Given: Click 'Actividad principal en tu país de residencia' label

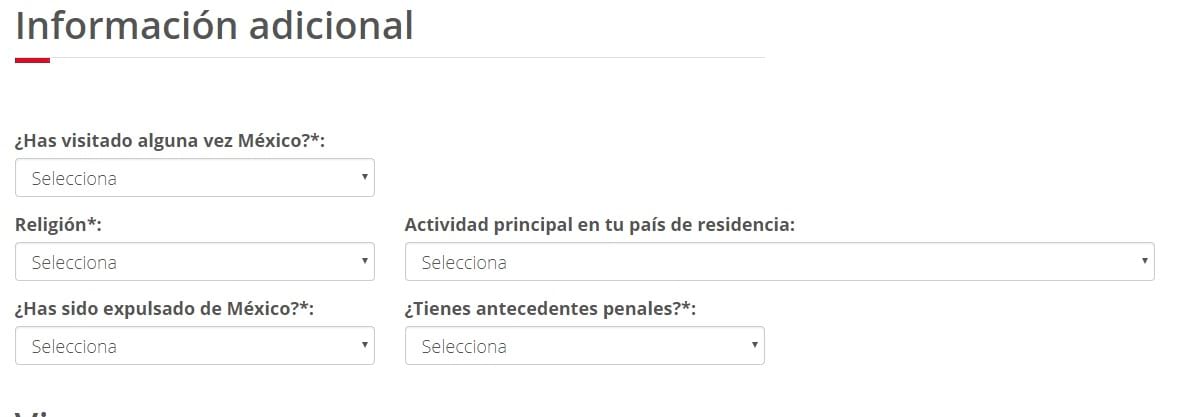Looking at the screenshot, I should point(599,225).
